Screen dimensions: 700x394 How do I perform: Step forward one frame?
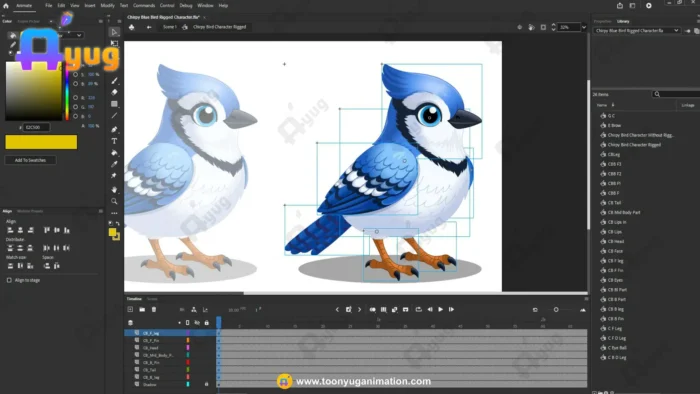[x=451, y=309]
